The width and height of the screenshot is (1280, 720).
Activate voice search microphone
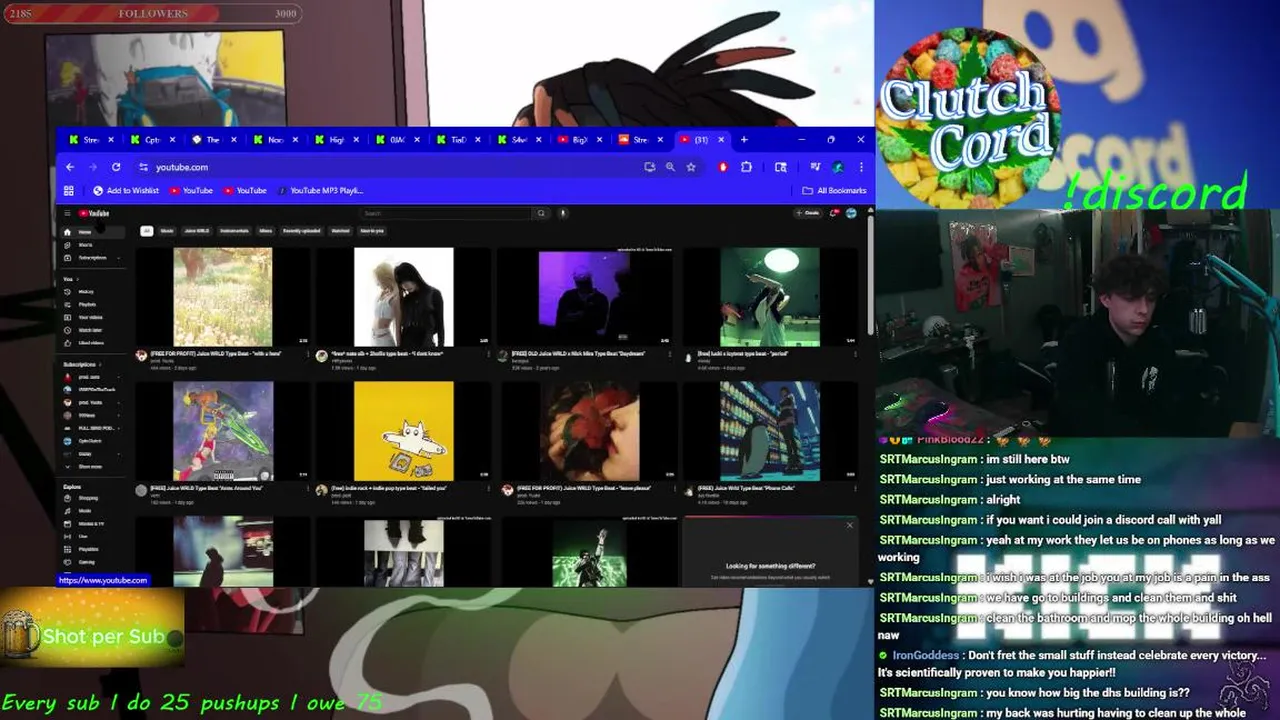(563, 213)
